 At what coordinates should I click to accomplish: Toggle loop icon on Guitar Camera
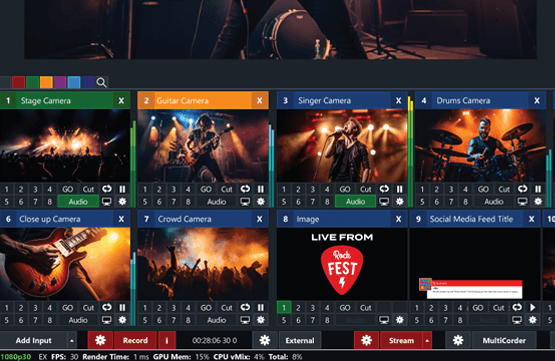(245, 189)
